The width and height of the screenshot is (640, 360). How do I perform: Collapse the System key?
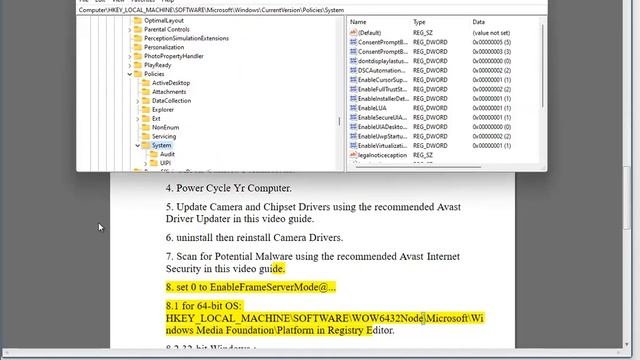tap(138, 145)
